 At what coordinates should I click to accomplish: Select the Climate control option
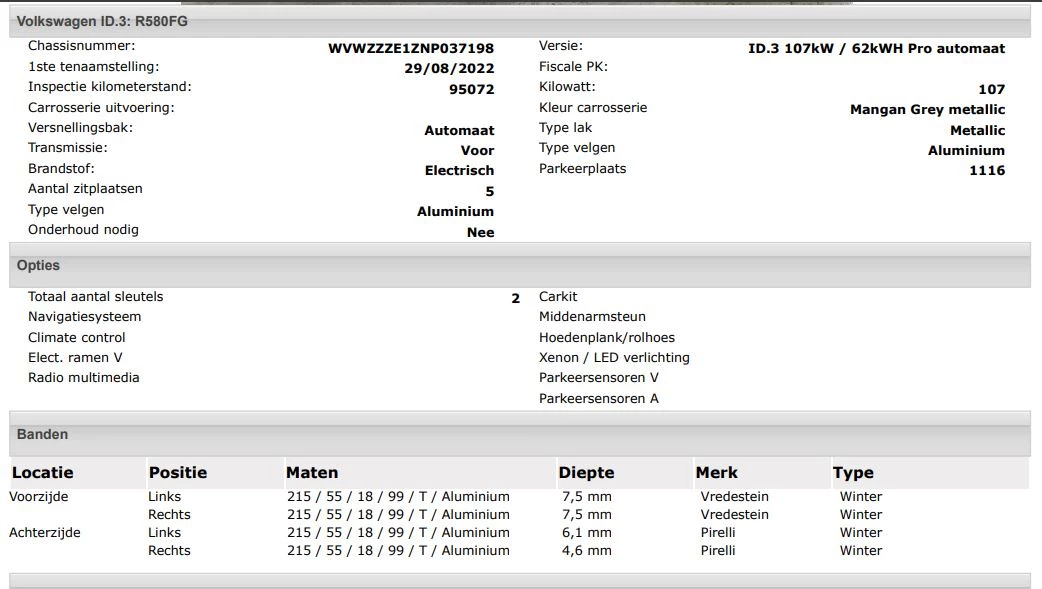[76, 337]
